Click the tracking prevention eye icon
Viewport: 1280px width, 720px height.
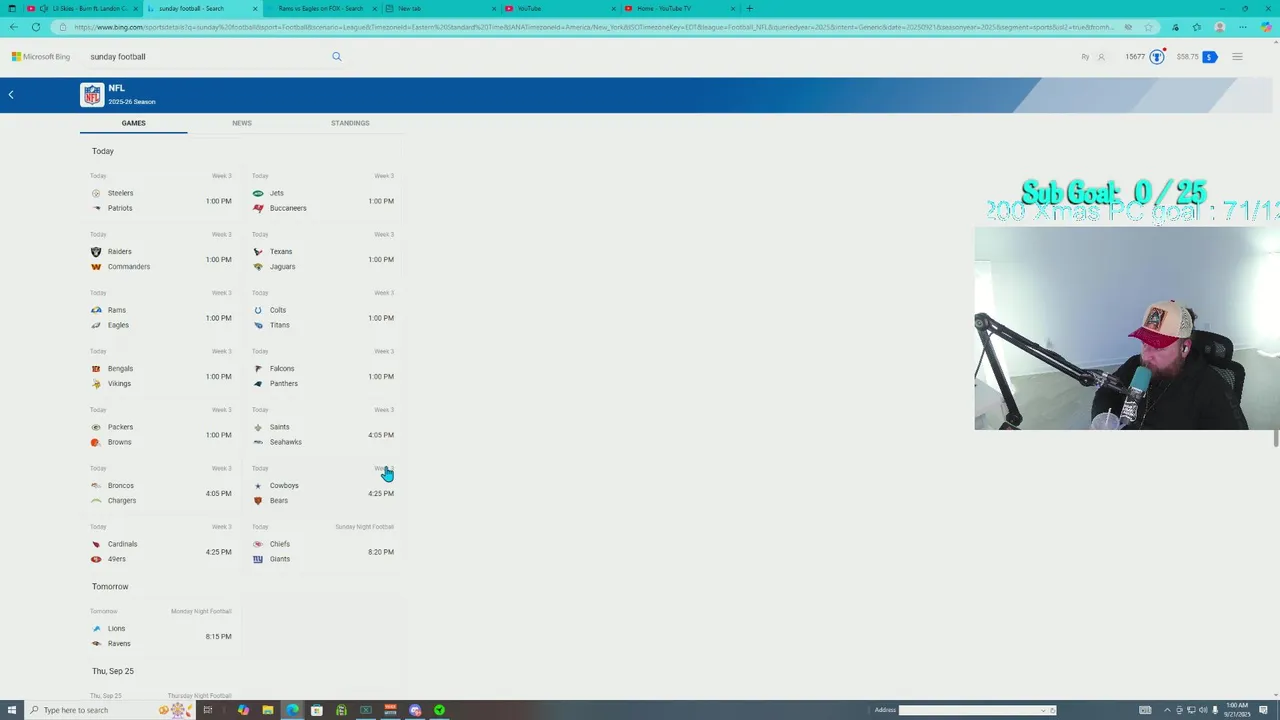[1128, 27]
